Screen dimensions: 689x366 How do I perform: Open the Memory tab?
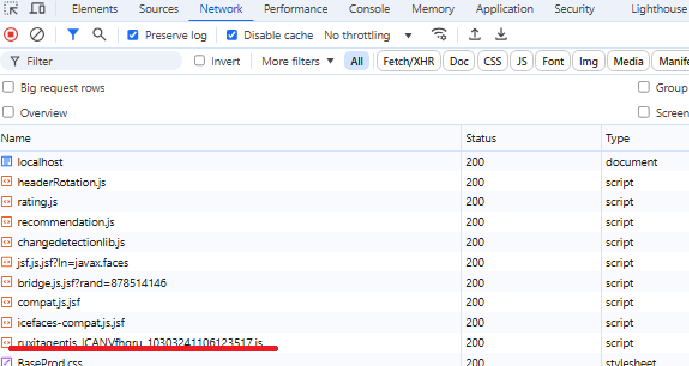coord(433,9)
